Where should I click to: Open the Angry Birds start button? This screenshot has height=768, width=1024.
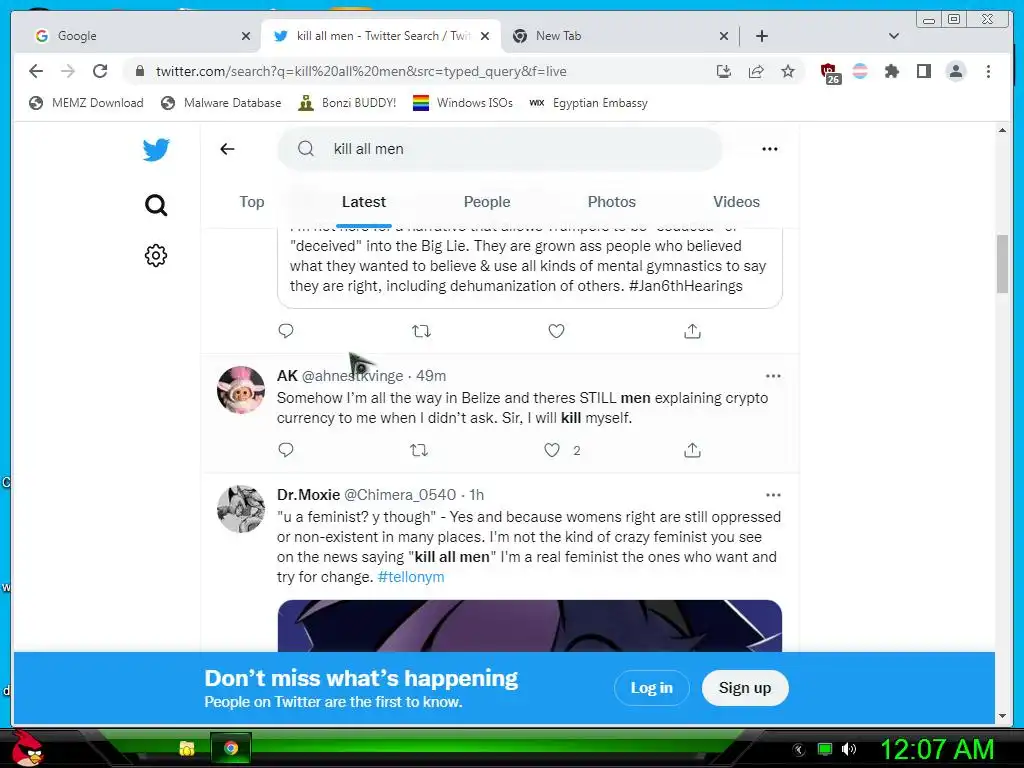coord(27,748)
